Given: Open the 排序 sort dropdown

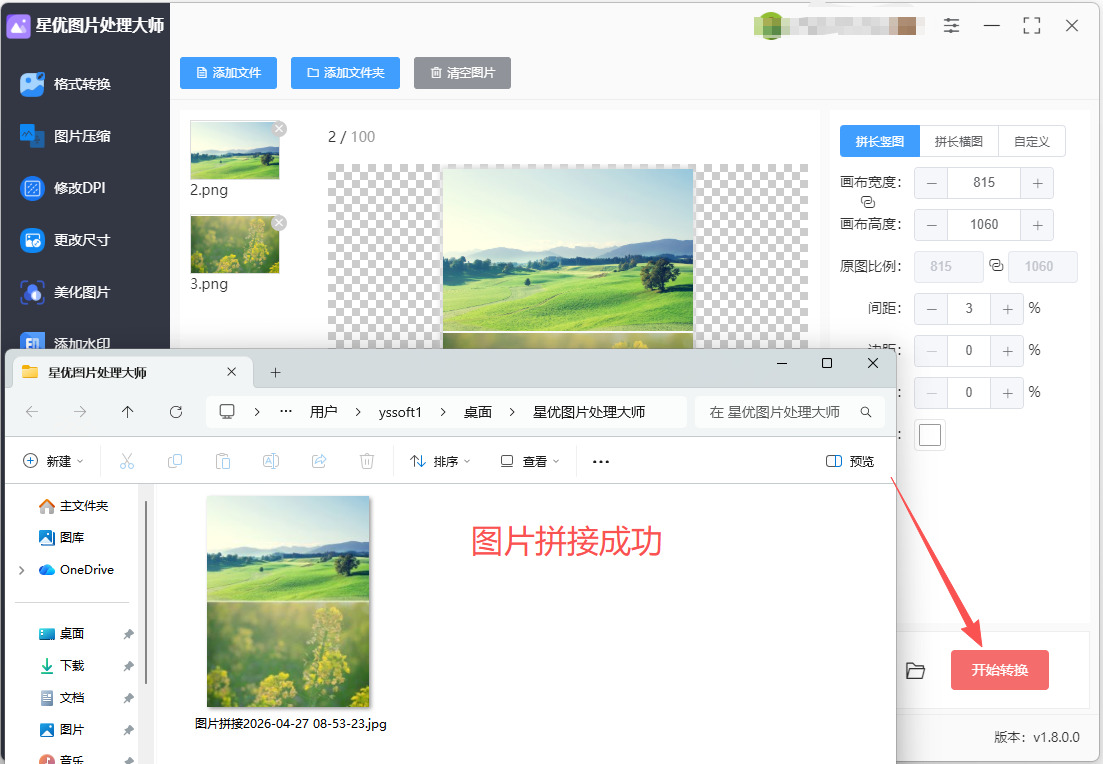Looking at the screenshot, I should tap(440, 461).
